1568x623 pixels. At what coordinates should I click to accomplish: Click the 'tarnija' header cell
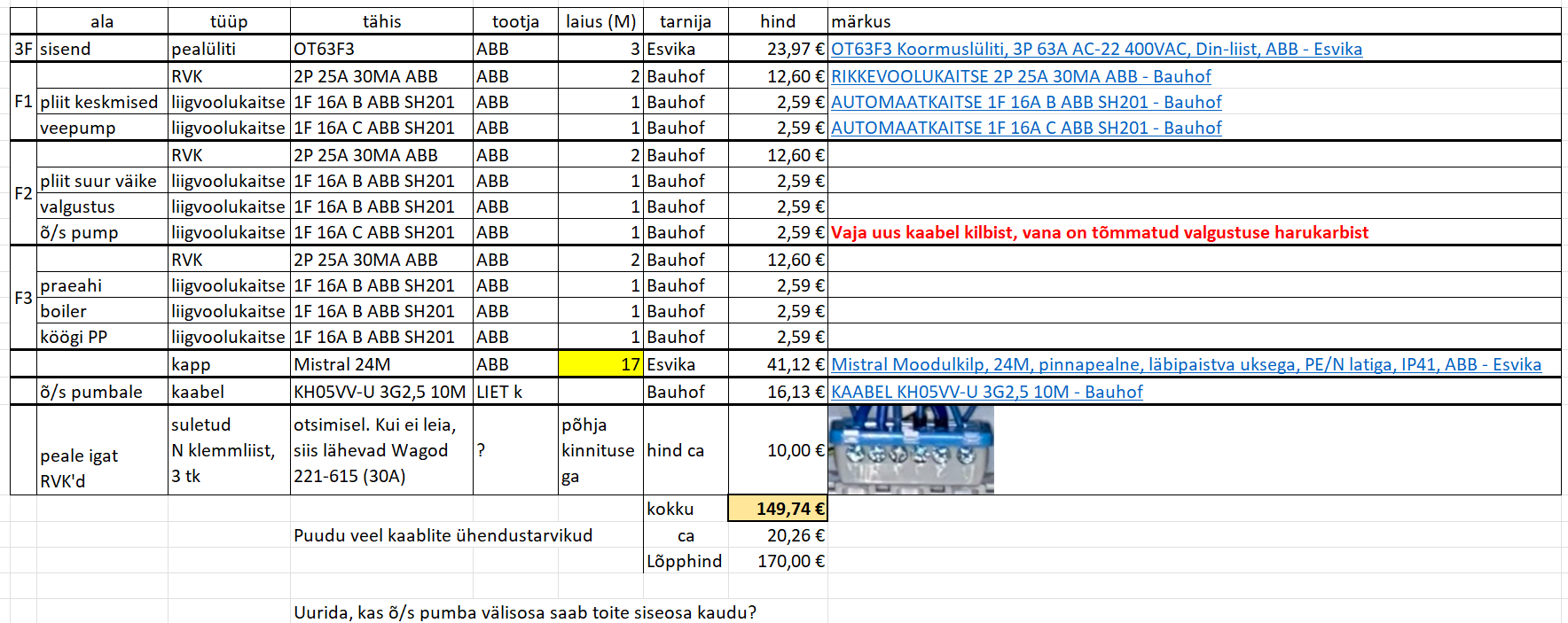(x=686, y=21)
